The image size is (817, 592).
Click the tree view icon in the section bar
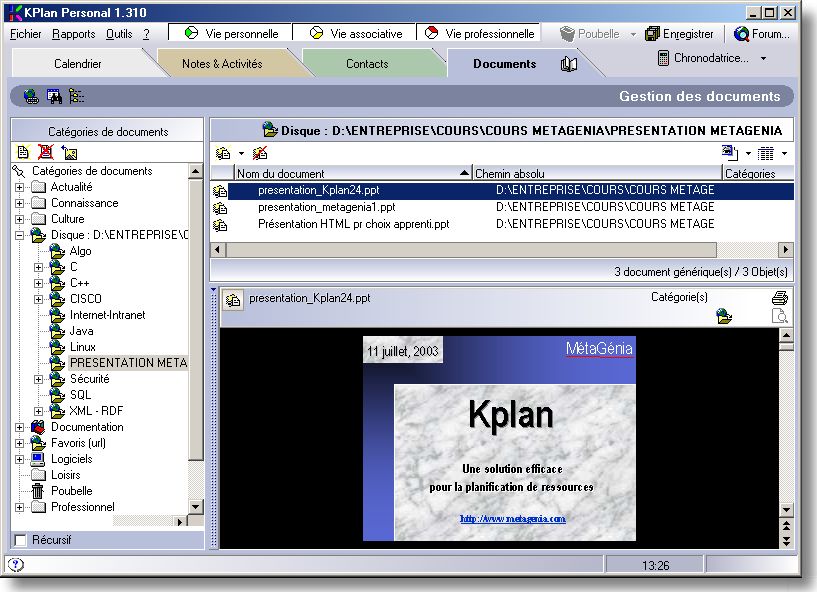(x=77, y=96)
